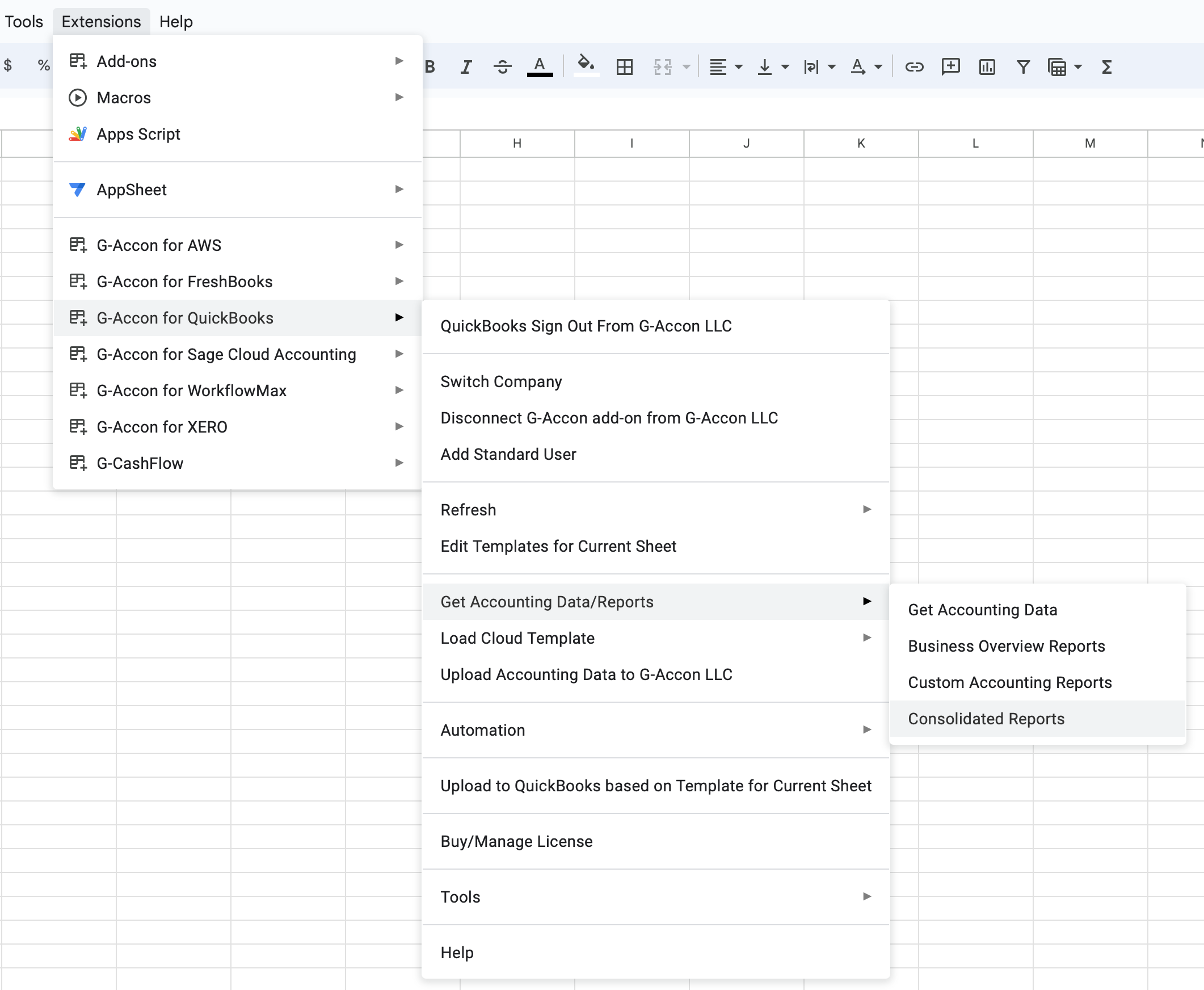Open merge cells dropdown arrow
Image resolution: width=1204 pixels, height=990 pixels.
(687, 68)
